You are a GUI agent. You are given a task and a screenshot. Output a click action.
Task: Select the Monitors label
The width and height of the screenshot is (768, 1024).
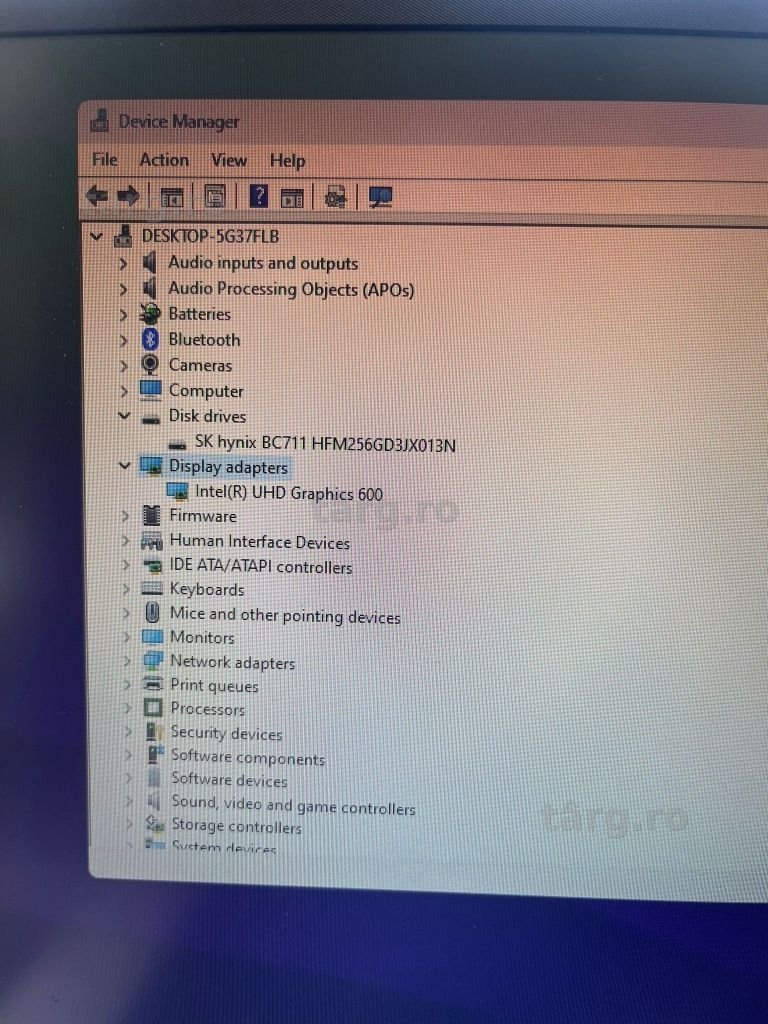point(202,637)
